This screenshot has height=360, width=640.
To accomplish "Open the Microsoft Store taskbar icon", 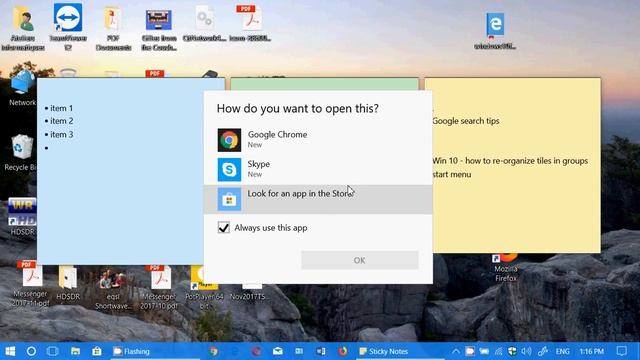I will [x=97, y=351].
